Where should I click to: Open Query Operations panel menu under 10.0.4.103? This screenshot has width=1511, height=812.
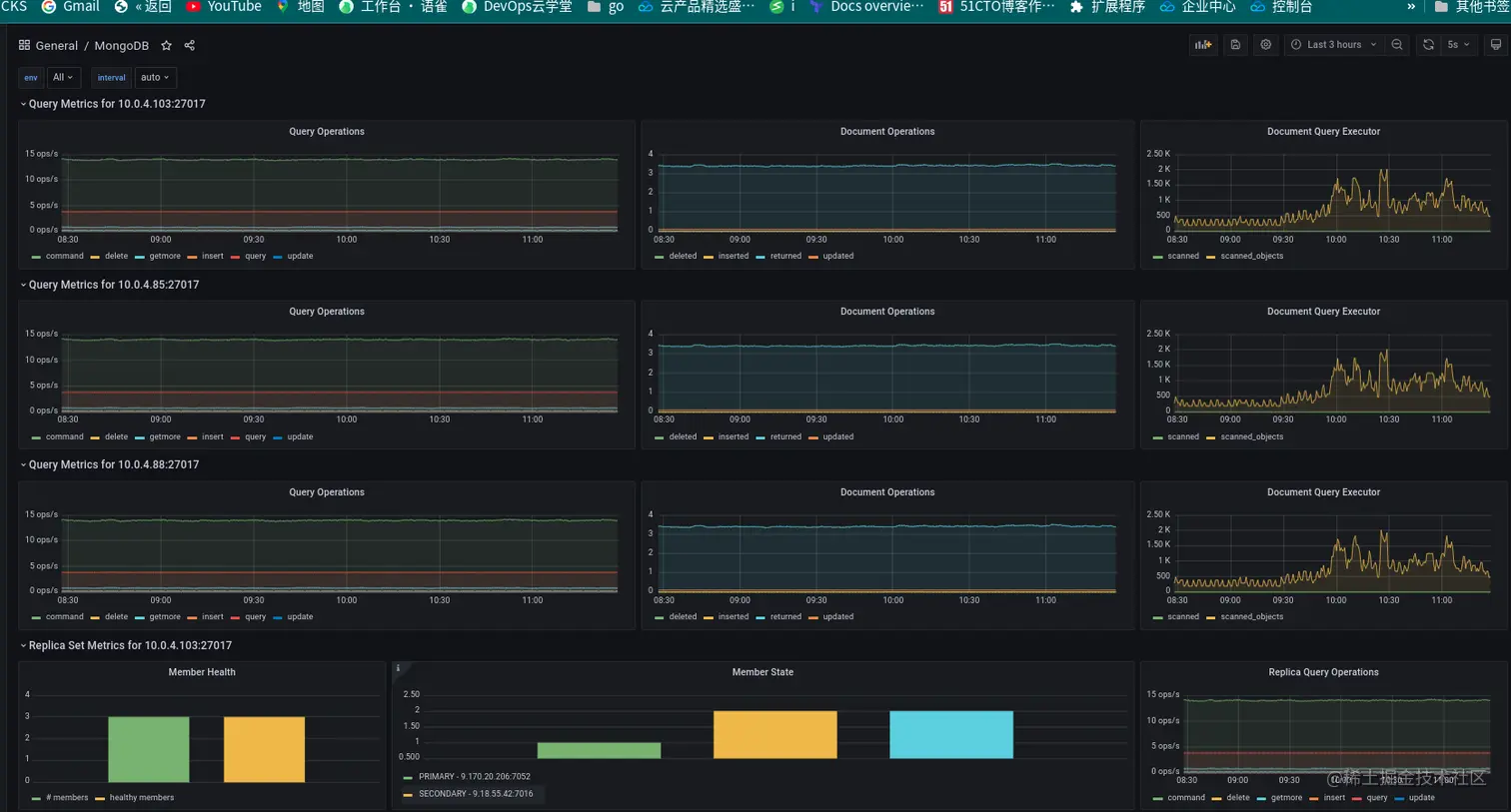(x=327, y=132)
